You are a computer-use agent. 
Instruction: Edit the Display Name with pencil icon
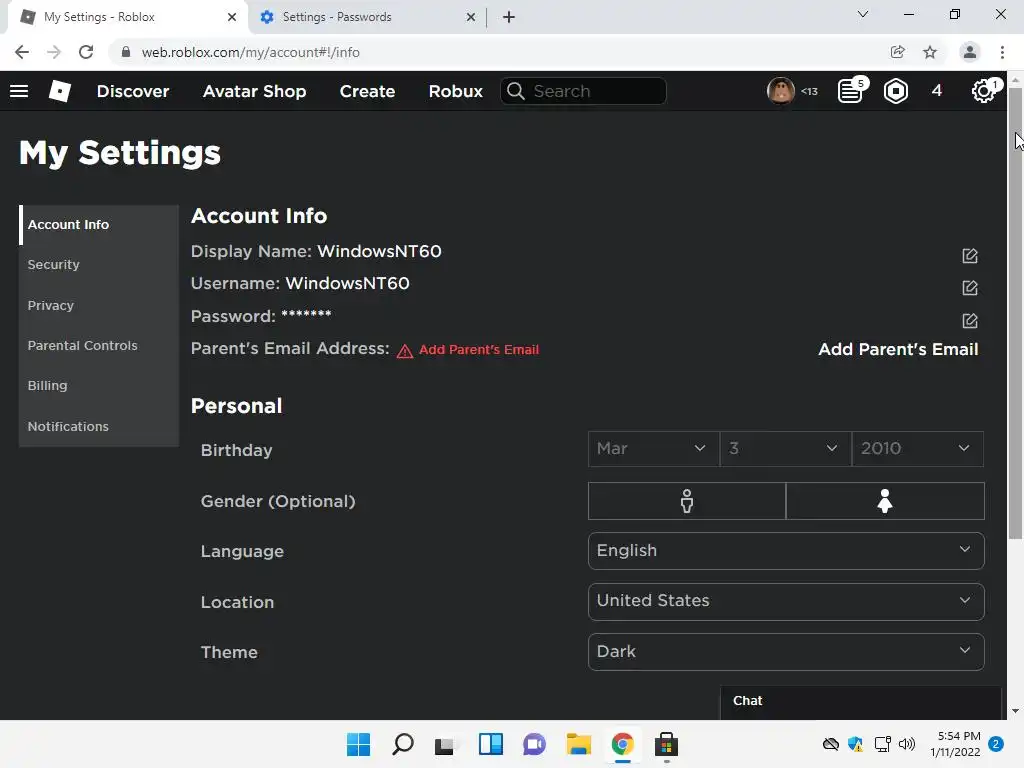point(970,255)
